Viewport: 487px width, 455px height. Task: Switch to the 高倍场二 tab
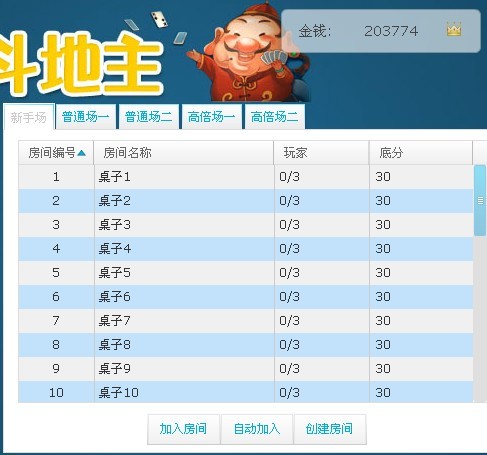(275, 117)
